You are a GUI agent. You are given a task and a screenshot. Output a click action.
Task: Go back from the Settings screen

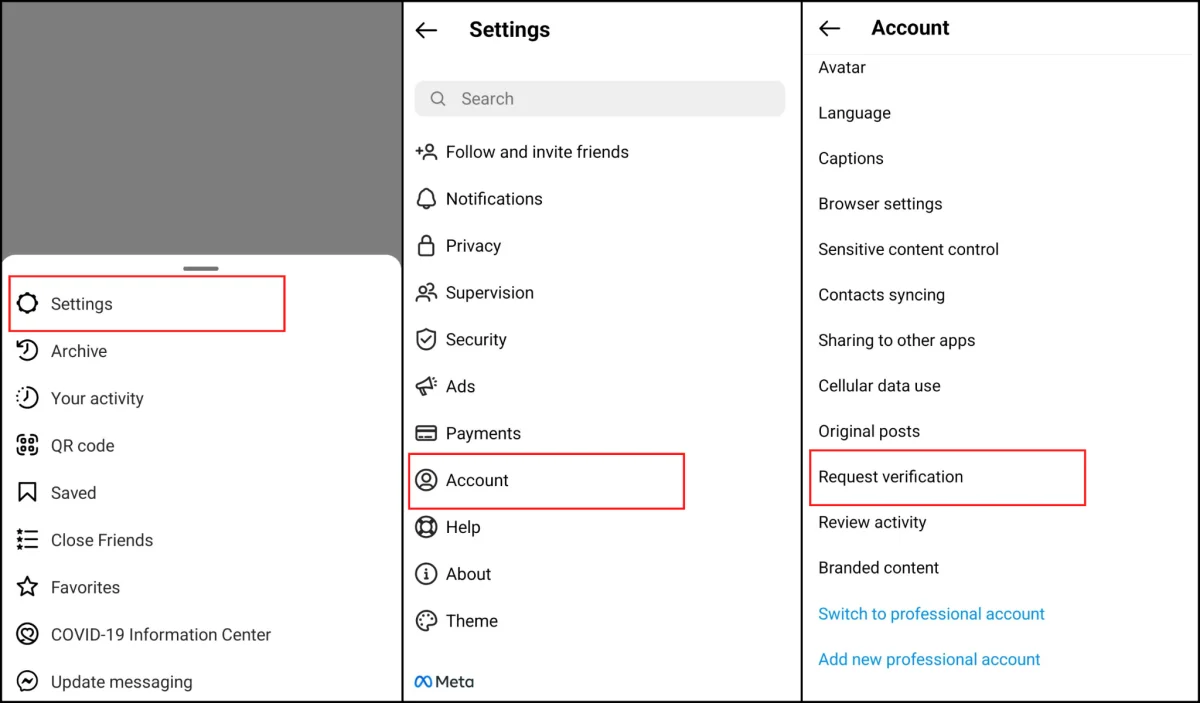click(427, 30)
